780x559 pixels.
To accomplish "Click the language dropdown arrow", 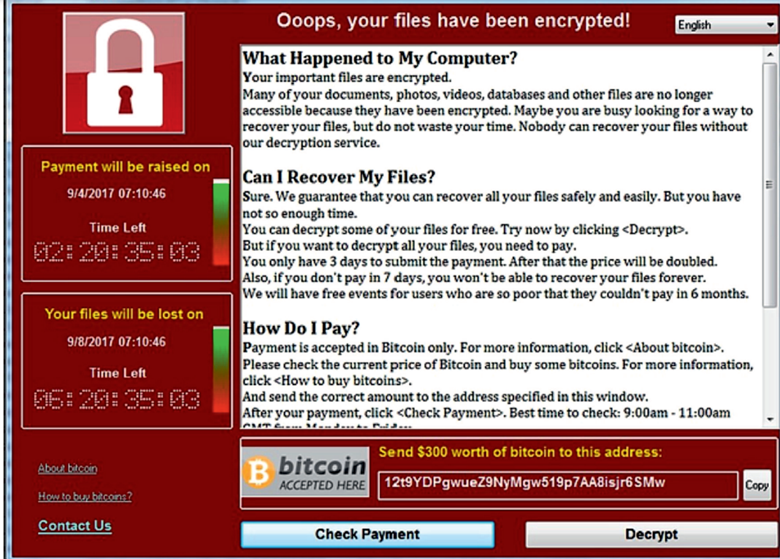I will pyautogui.click(x=770, y=24).
